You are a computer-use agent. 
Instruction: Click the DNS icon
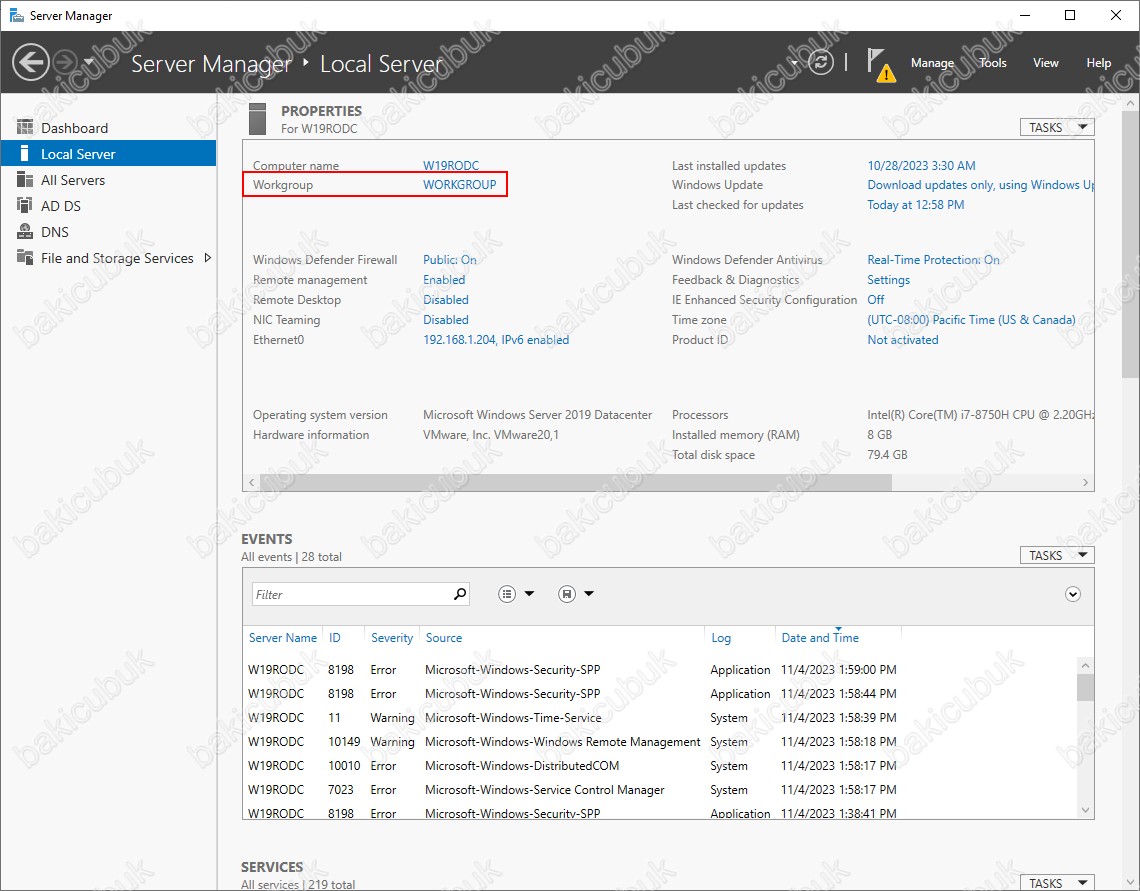click(x=25, y=232)
